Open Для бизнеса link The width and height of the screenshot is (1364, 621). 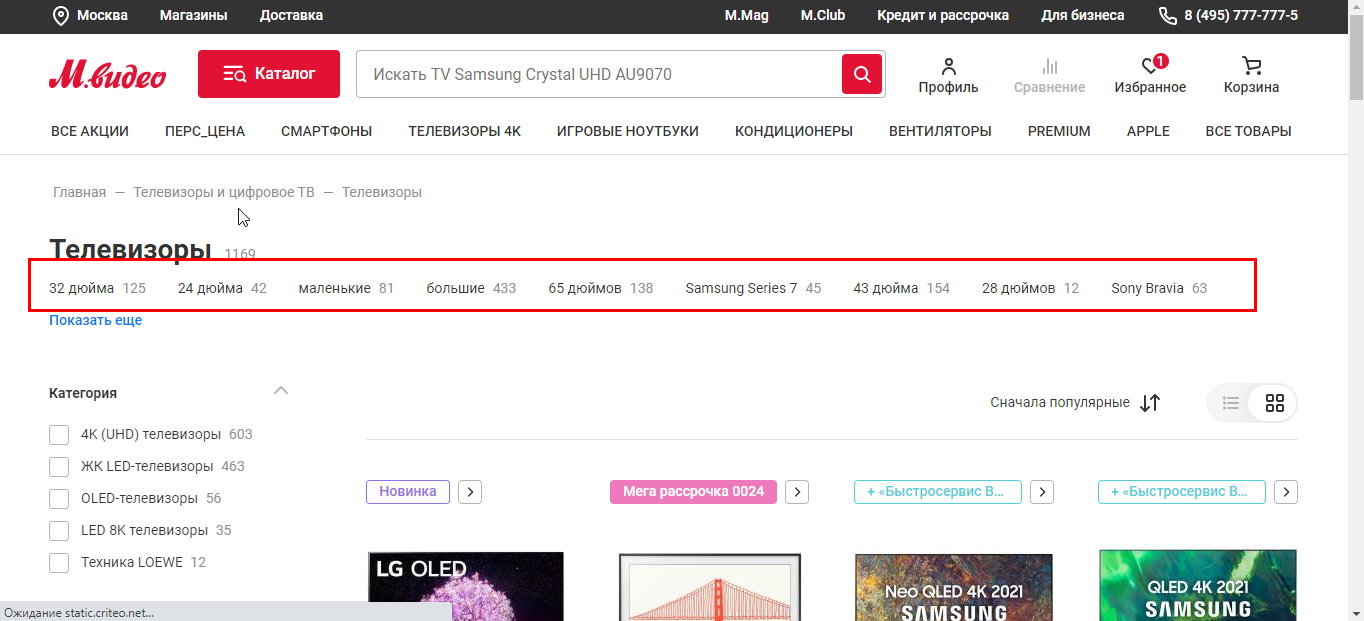point(1083,15)
